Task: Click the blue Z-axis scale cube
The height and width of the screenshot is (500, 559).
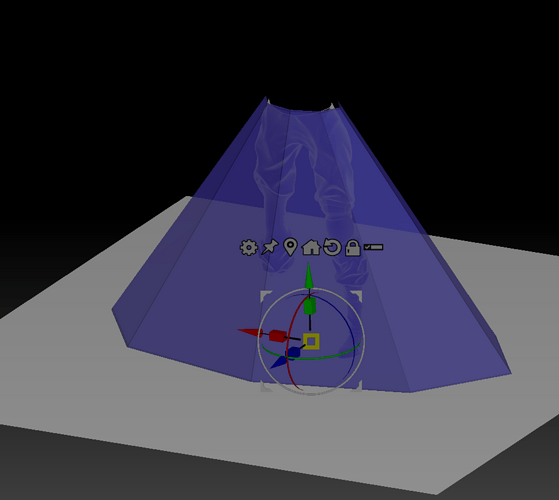Action: coord(293,352)
